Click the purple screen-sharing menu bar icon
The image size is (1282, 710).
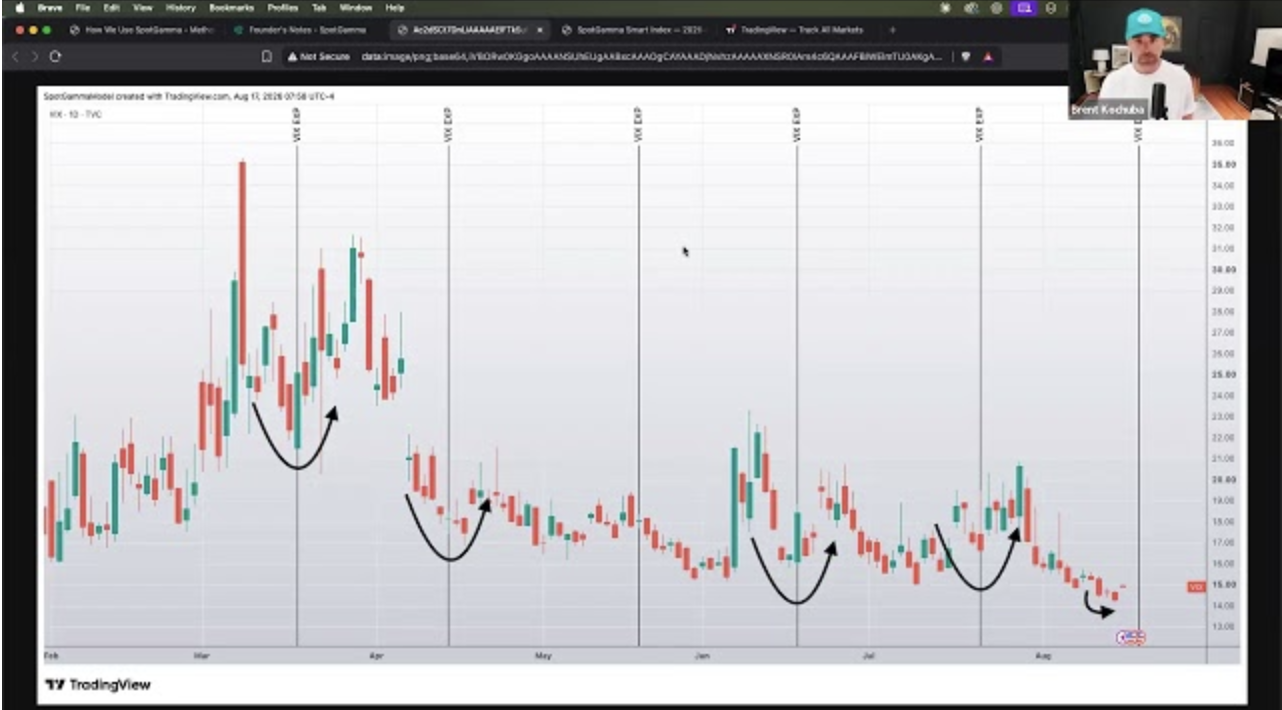1023,7
